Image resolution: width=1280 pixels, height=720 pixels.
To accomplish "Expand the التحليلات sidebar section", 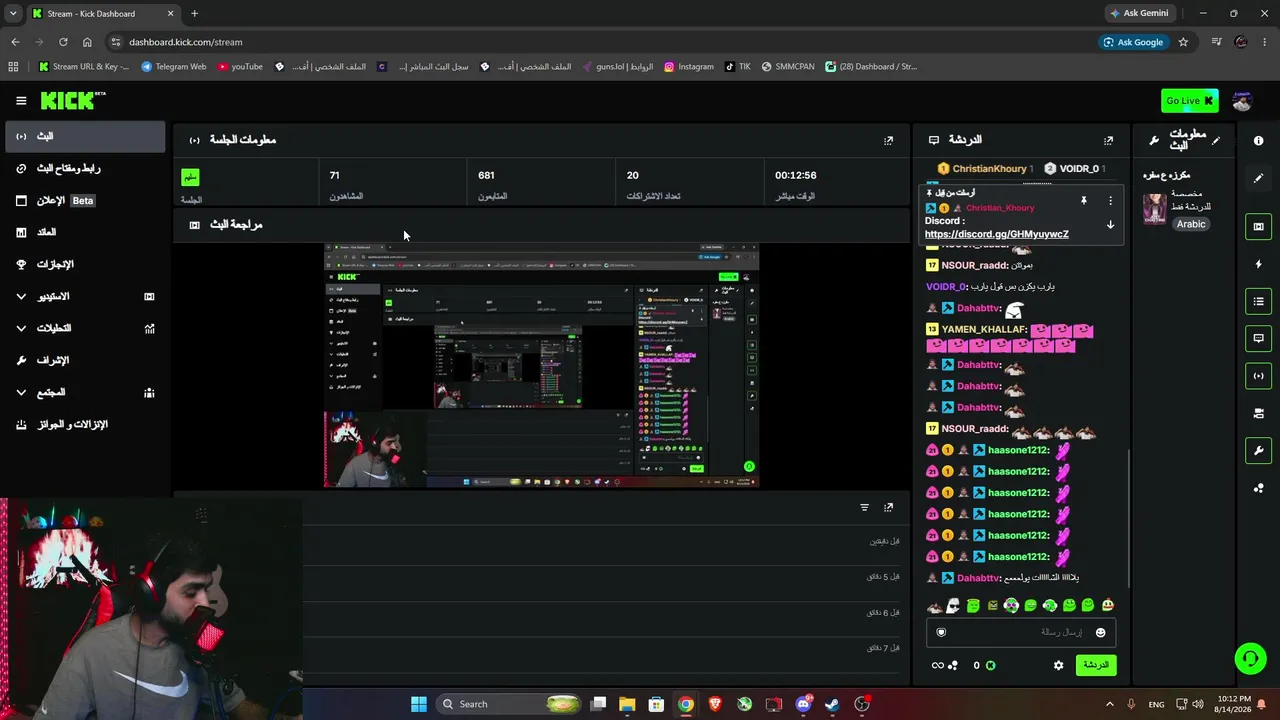I will pyautogui.click(x=85, y=329).
